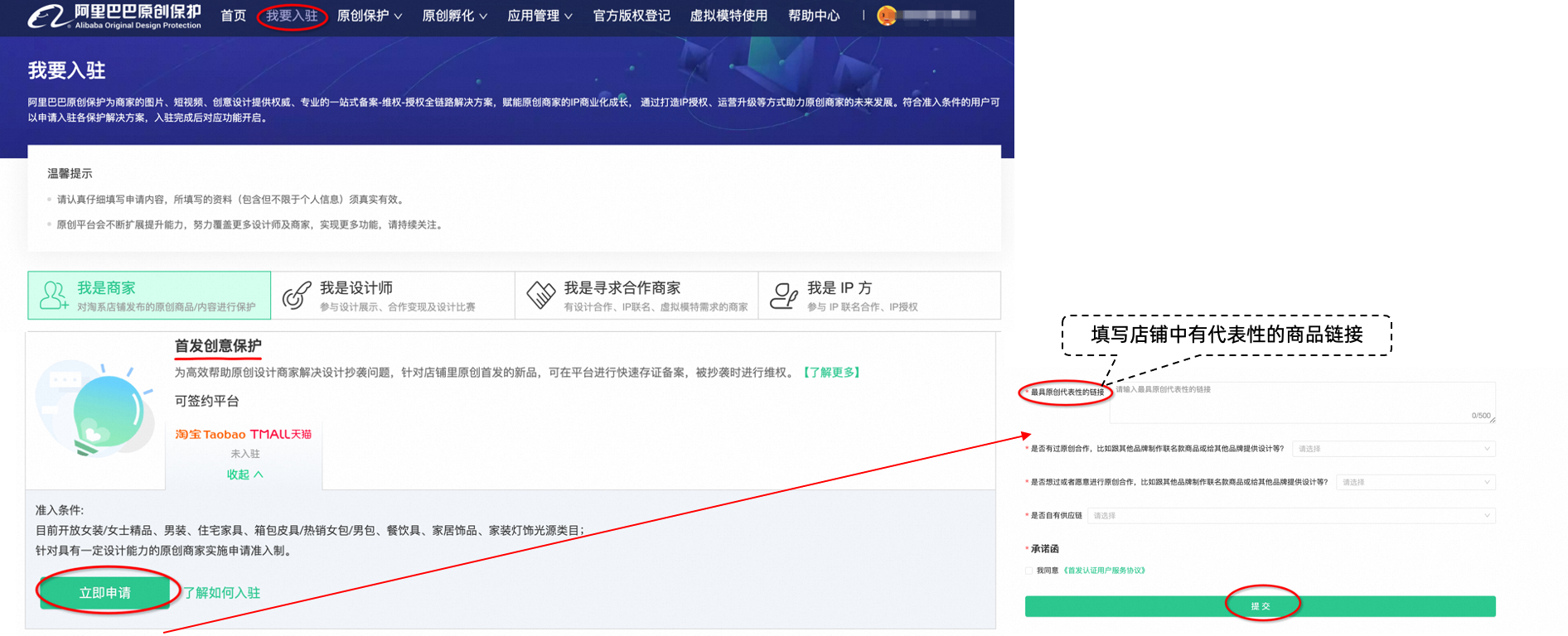Open the 我要入驻 navigation item
This screenshot has width=1568, height=636.
(x=292, y=16)
